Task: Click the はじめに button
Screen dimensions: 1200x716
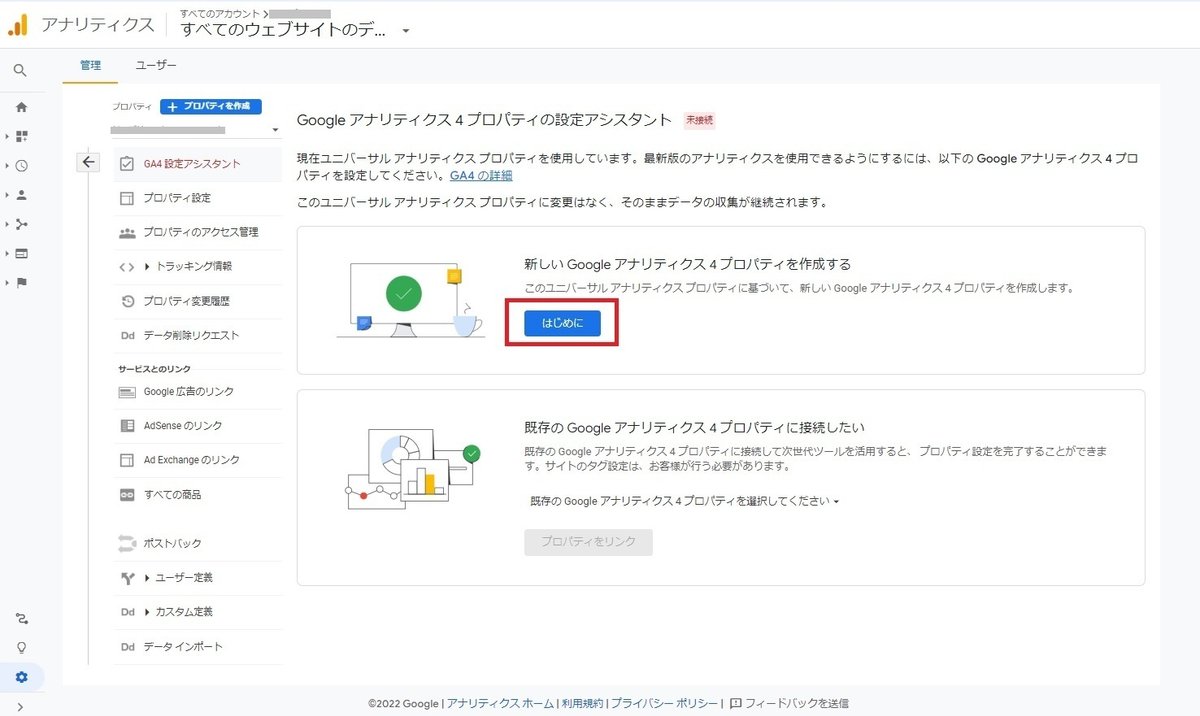Action: point(562,322)
